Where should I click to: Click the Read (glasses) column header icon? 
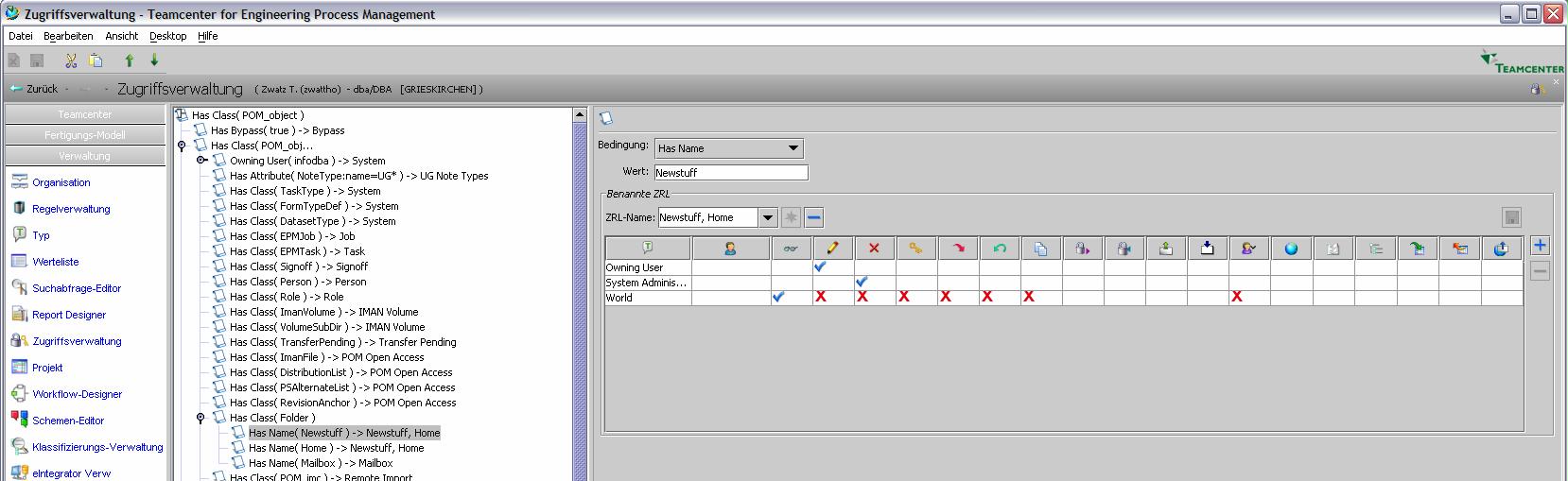[792, 249]
